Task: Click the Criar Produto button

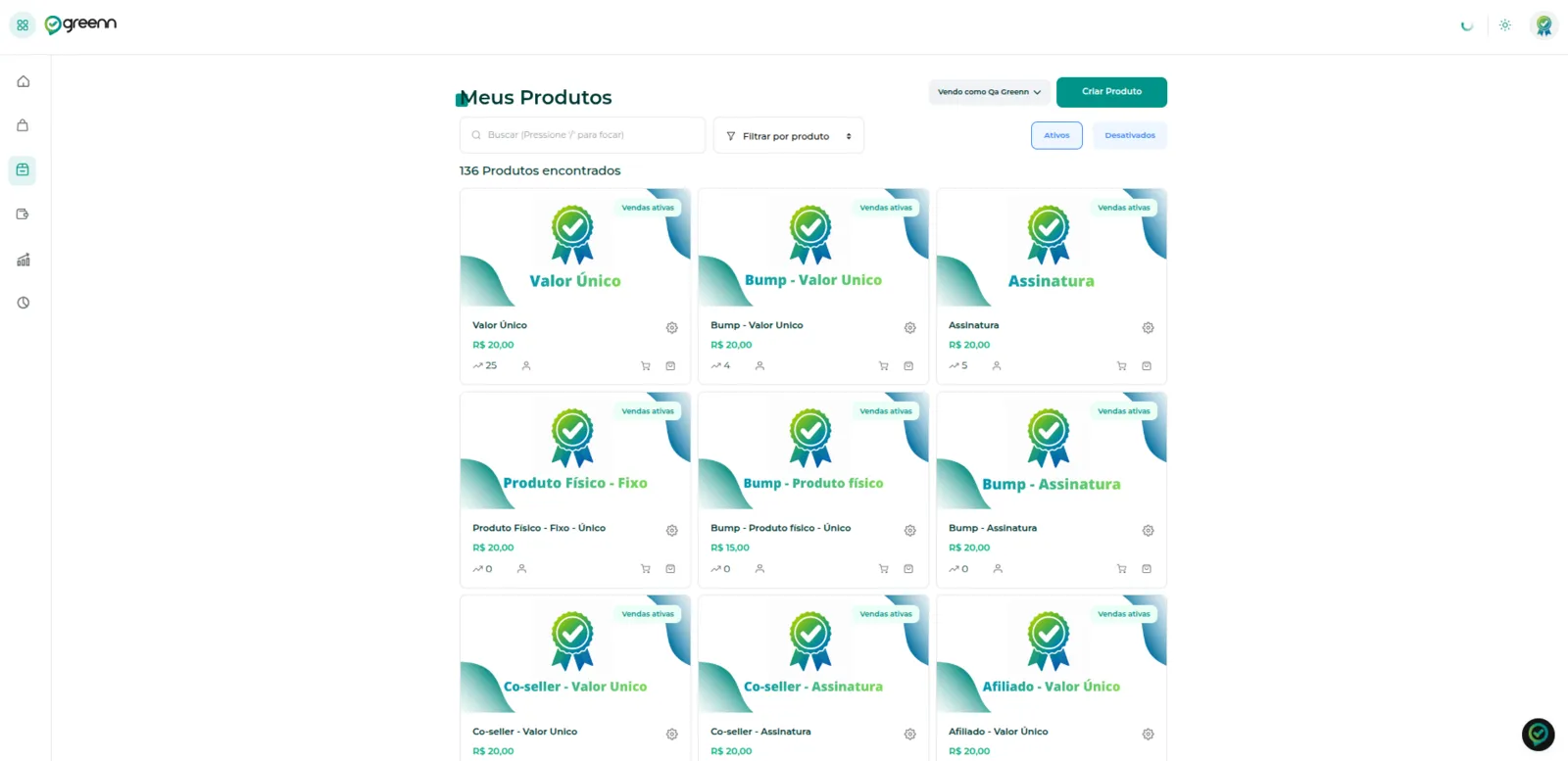Action: [1111, 92]
